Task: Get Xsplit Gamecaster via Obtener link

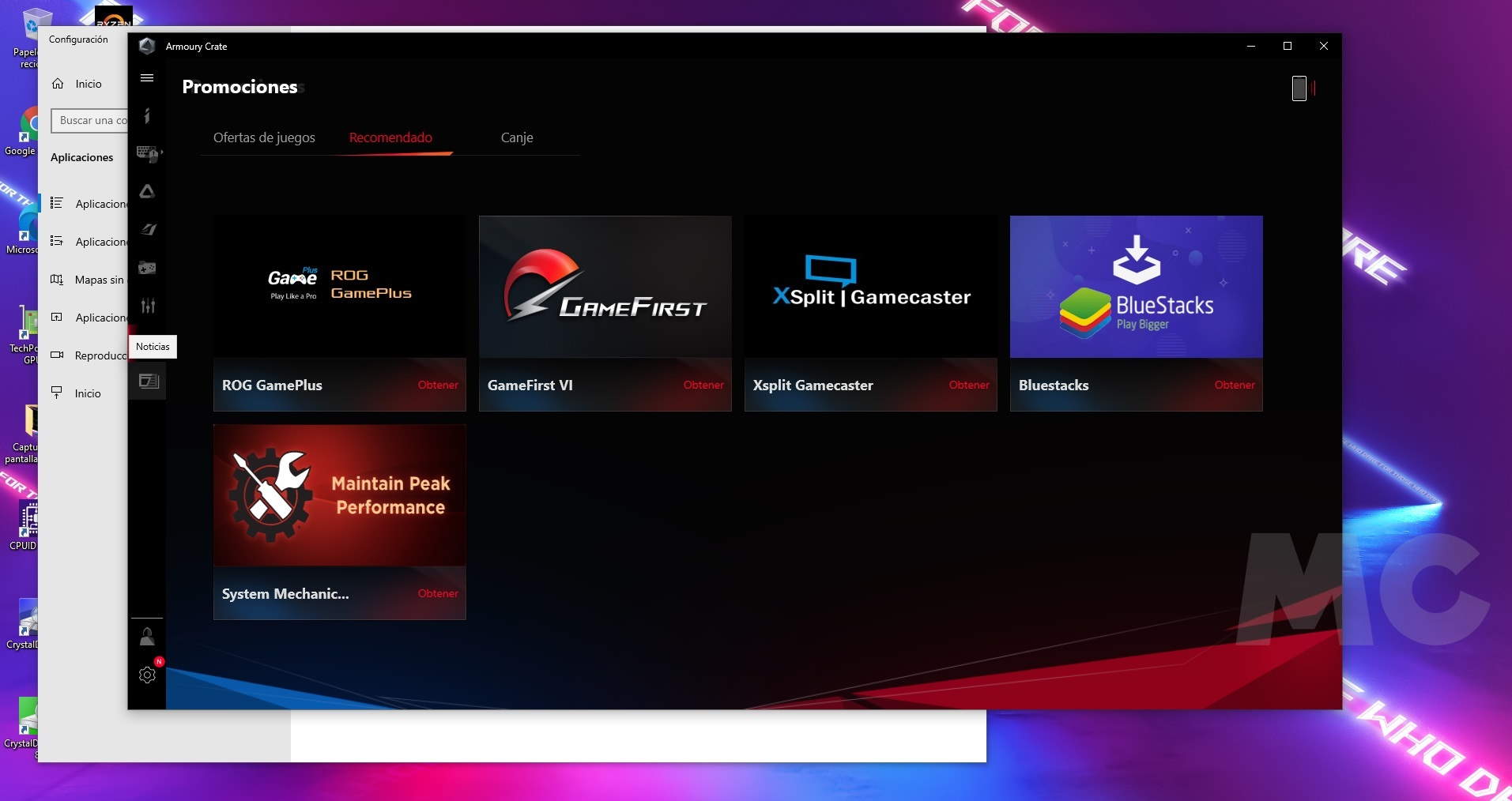Action: [969, 385]
